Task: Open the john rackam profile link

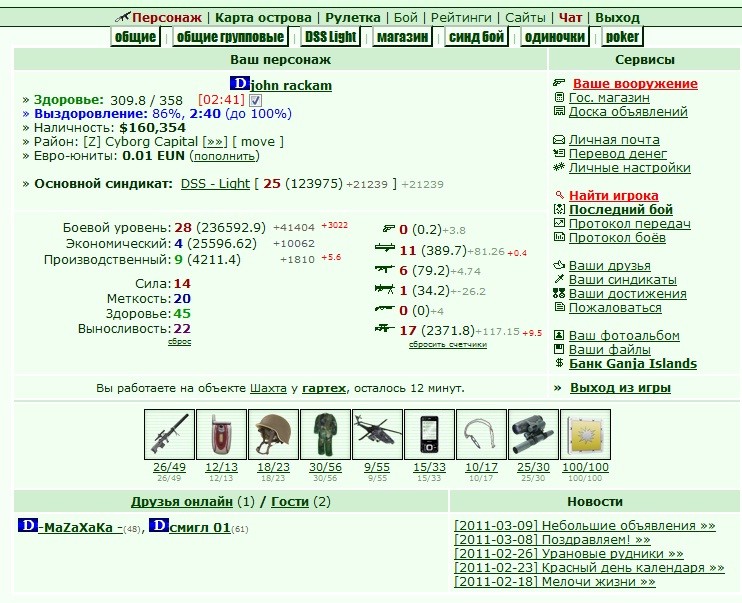Action: (x=291, y=85)
